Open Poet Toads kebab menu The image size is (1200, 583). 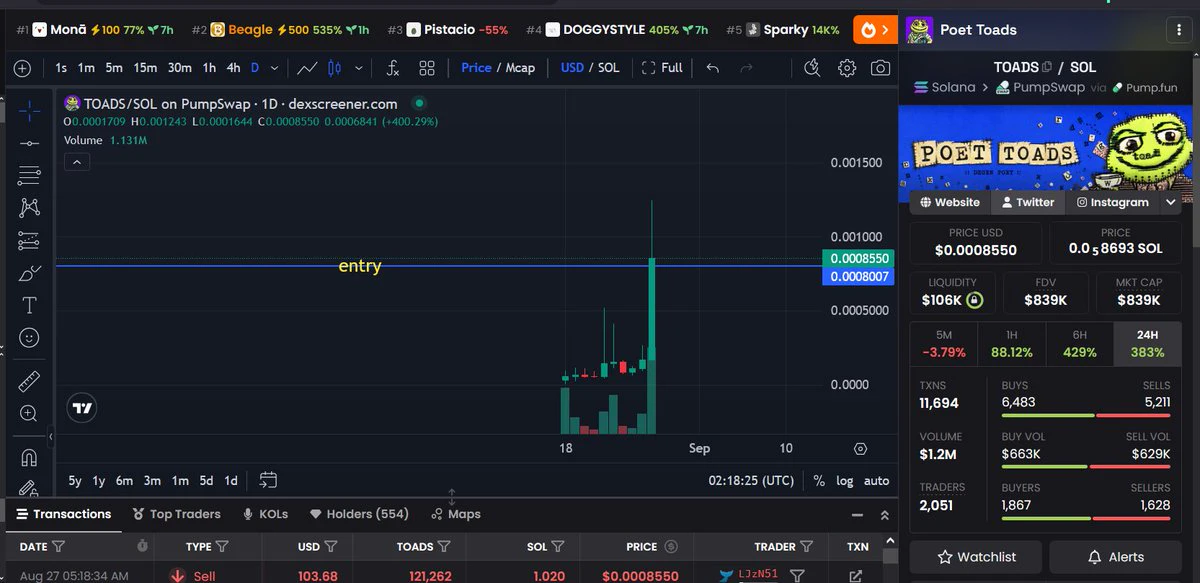click(x=1178, y=29)
